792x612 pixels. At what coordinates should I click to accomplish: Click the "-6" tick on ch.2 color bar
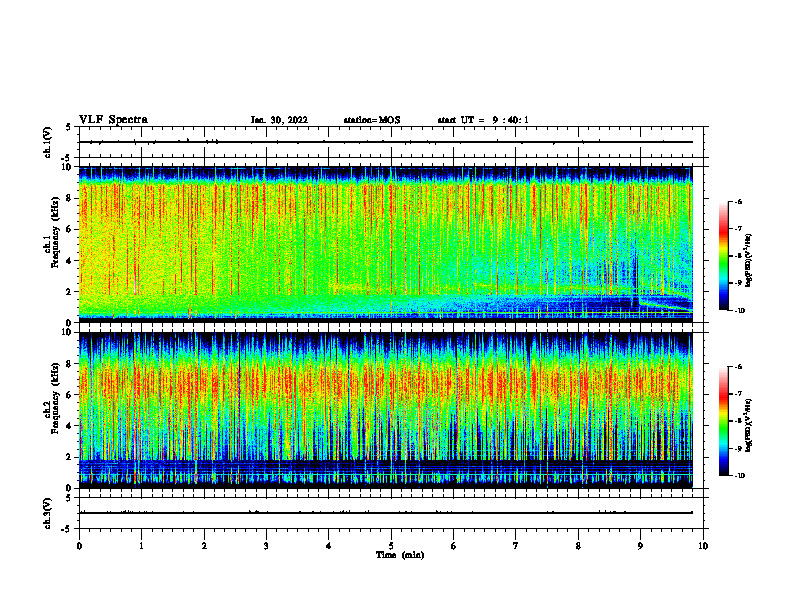point(738,367)
